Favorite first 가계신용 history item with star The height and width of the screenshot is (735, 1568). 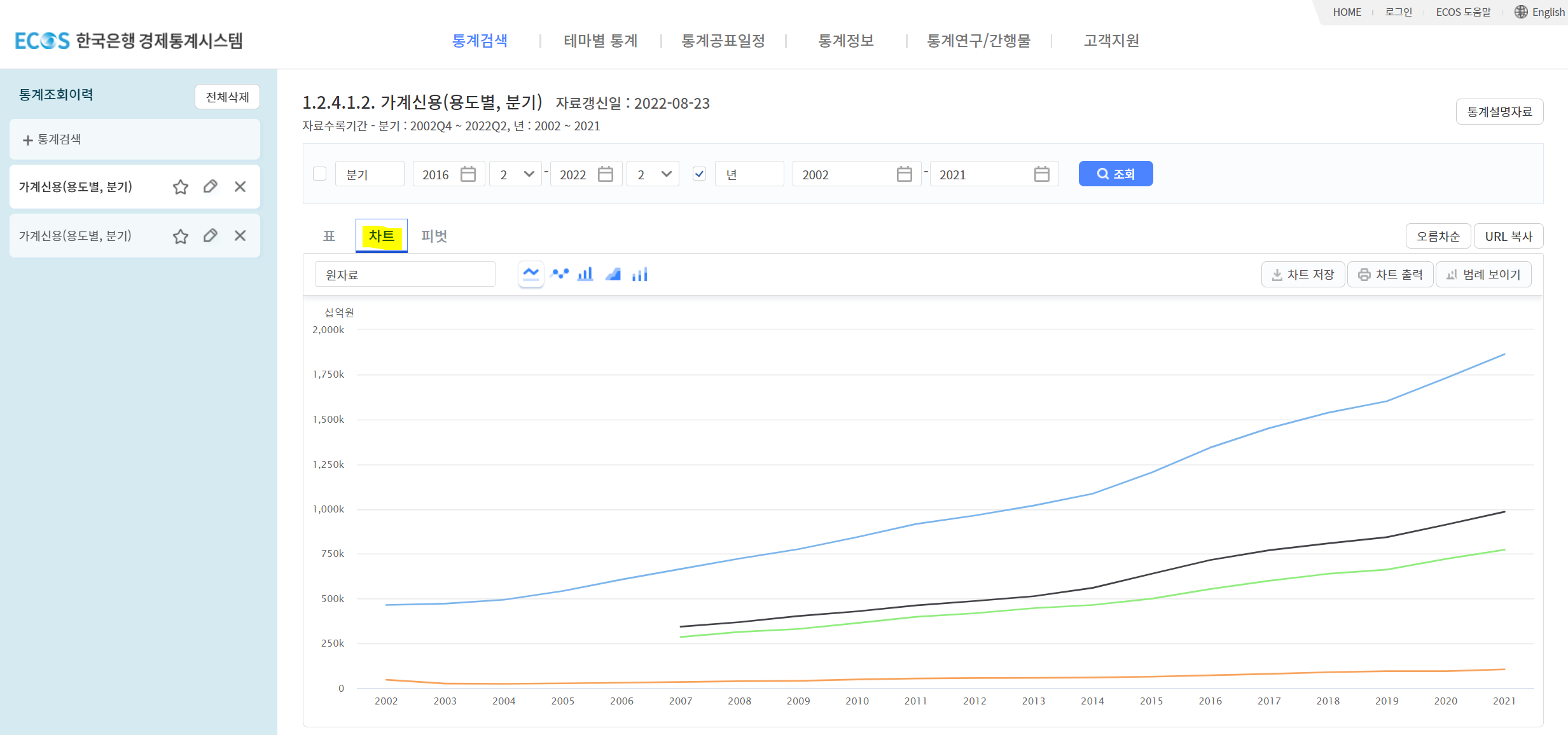181,187
